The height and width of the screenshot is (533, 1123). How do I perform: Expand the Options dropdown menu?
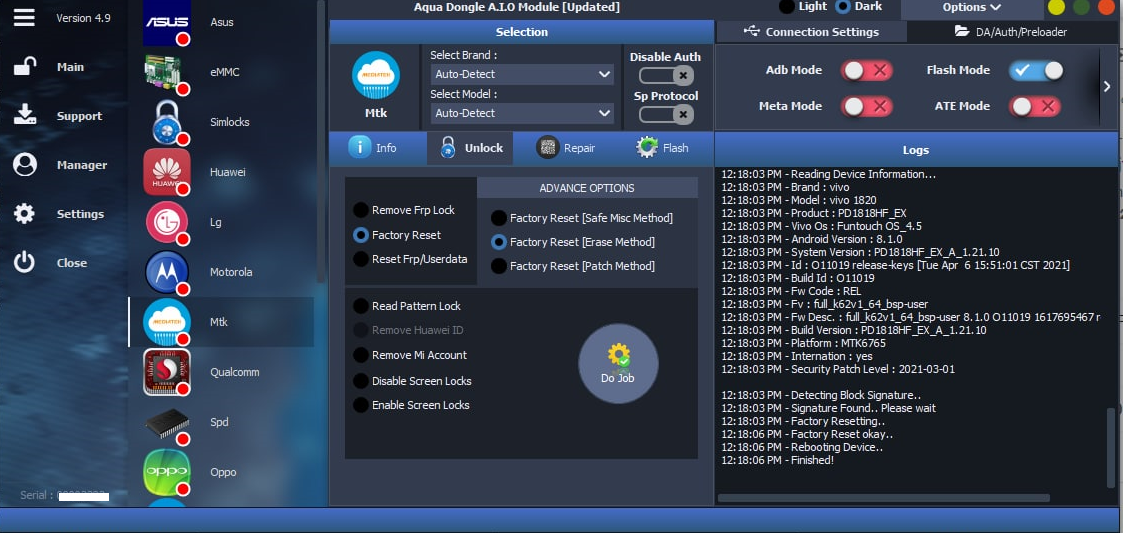(x=972, y=7)
